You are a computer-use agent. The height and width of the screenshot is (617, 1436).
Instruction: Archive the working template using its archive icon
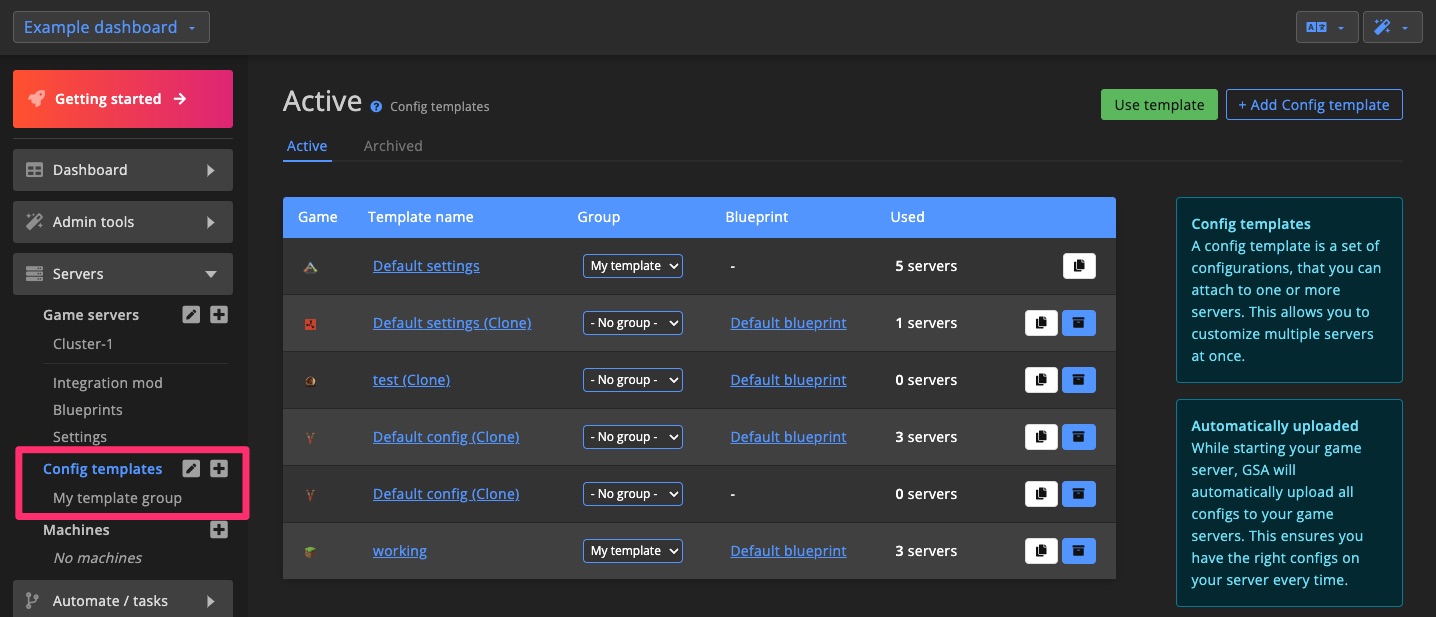pyautogui.click(x=1079, y=550)
